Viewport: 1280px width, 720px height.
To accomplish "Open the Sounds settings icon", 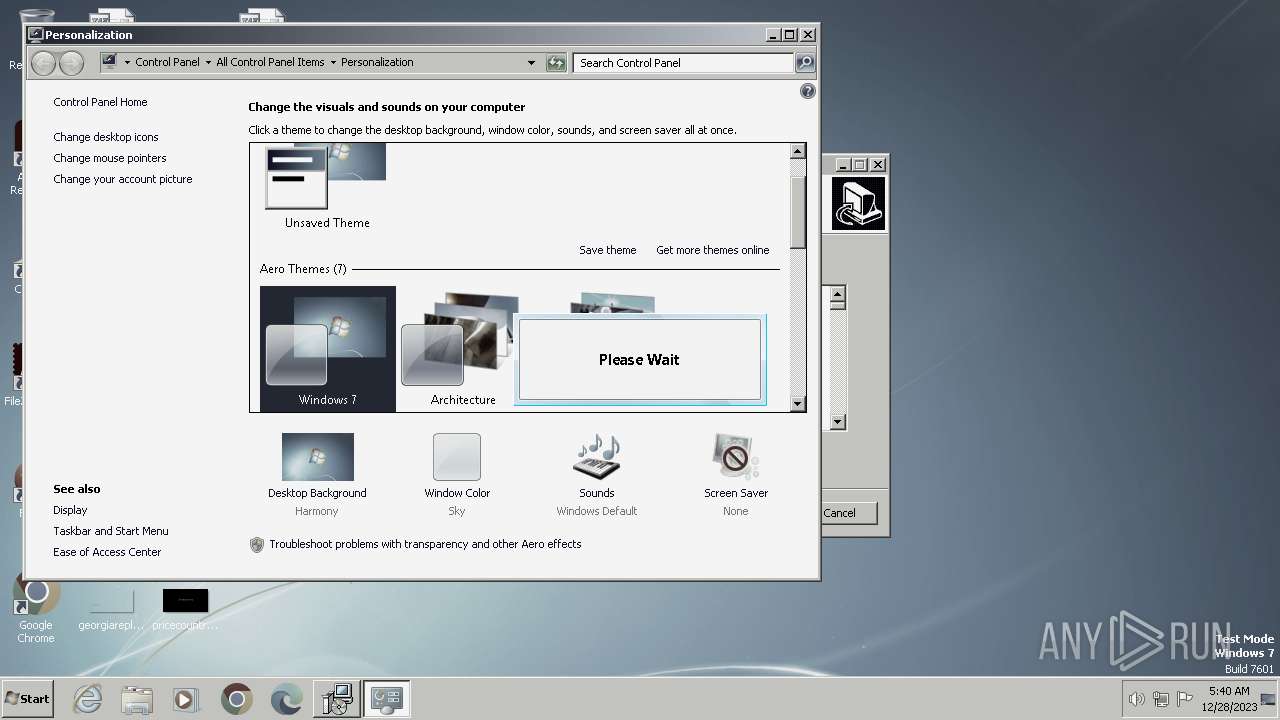I will tap(597, 457).
